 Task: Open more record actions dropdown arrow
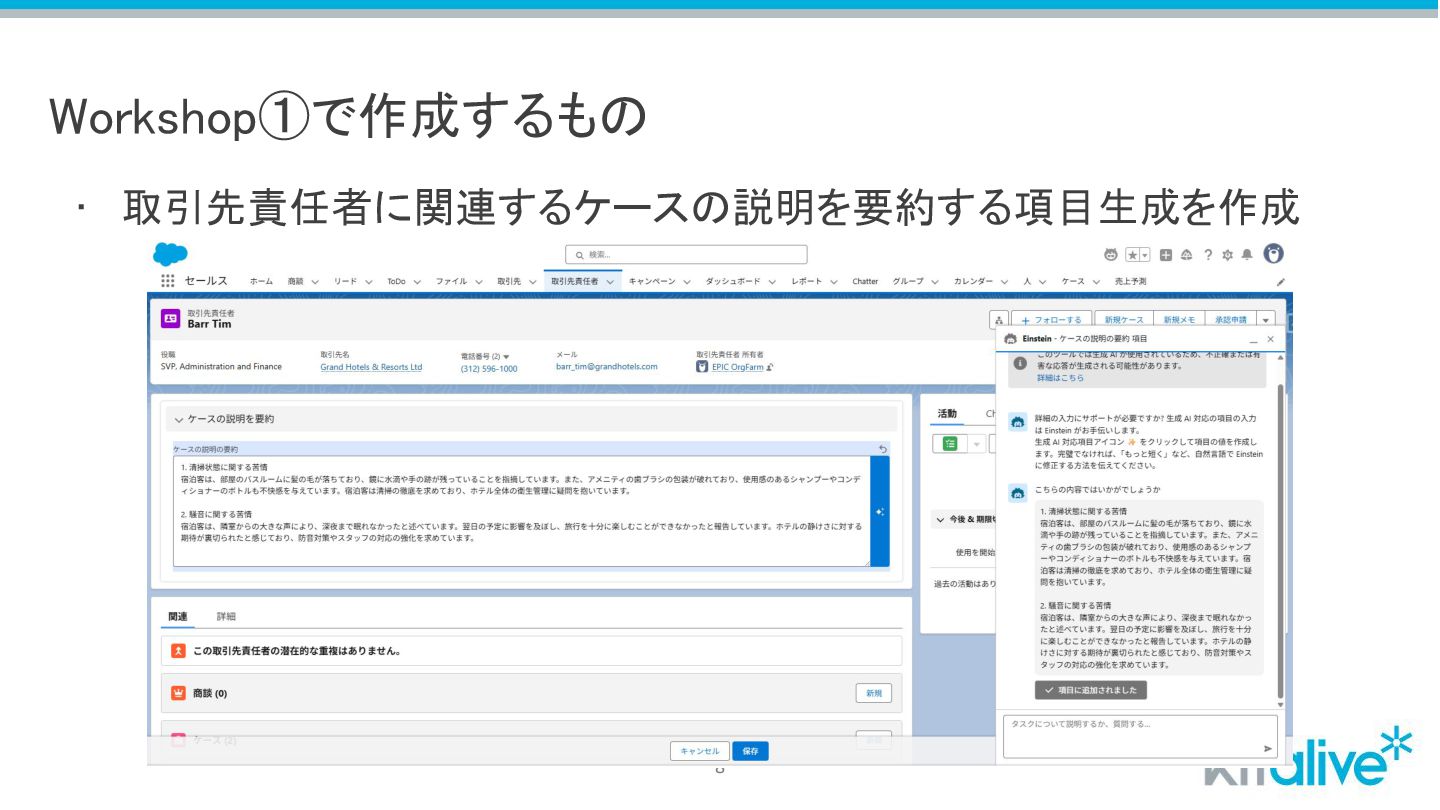pyautogui.click(x=1267, y=320)
